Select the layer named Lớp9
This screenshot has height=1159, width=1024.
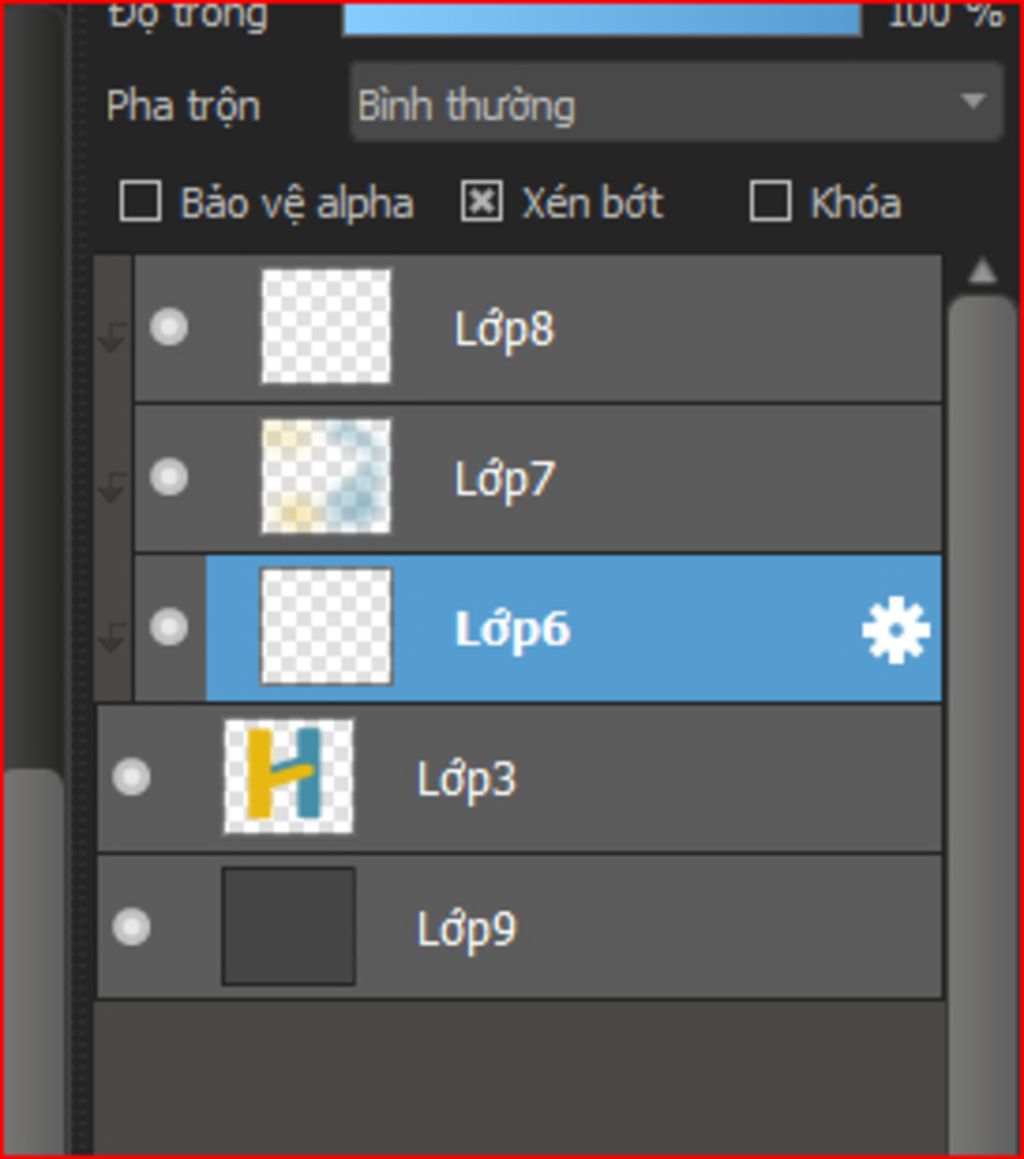tap(466, 929)
